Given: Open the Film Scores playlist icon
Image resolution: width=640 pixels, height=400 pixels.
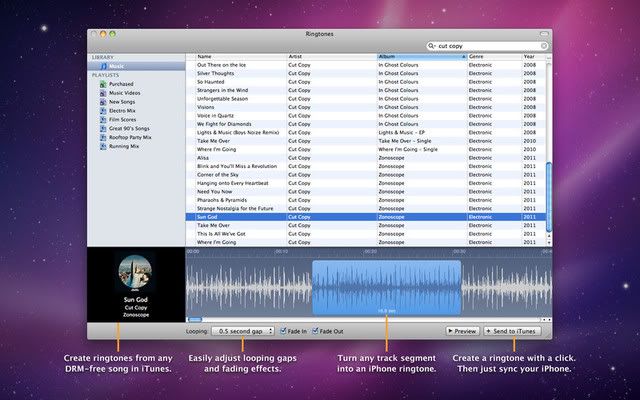Looking at the screenshot, I should click(x=103, y=120).
